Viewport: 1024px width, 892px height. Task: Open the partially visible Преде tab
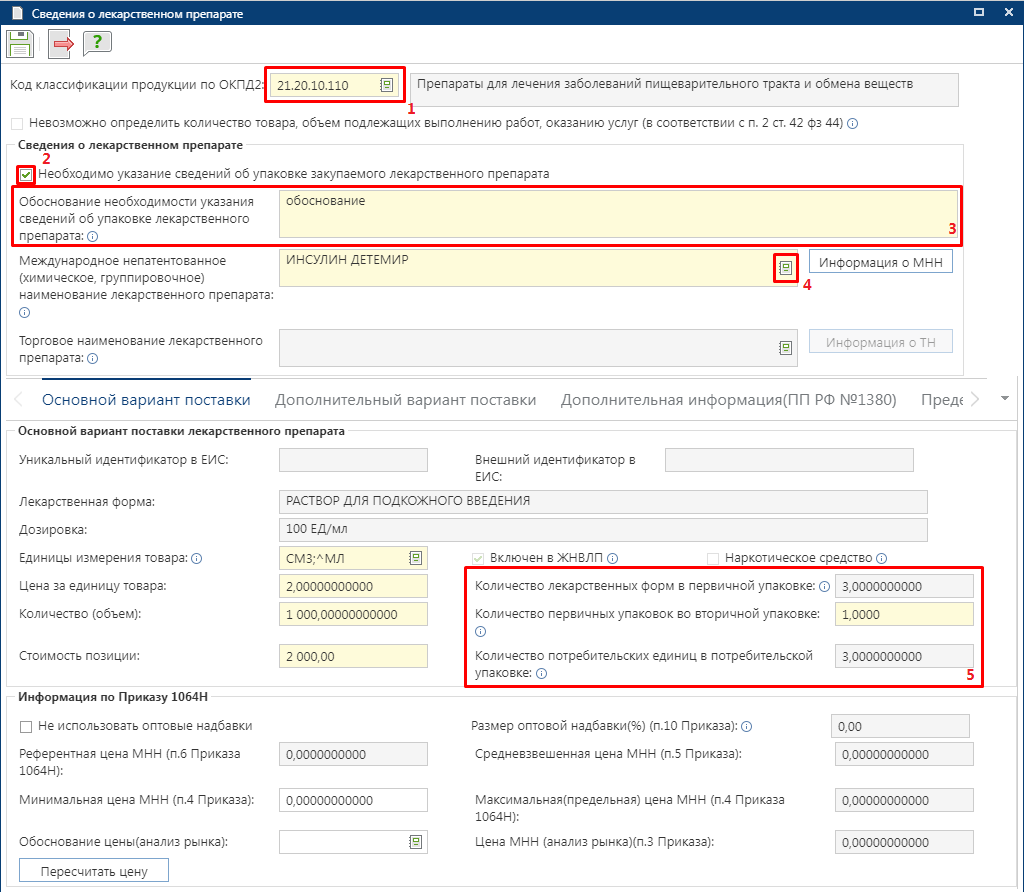942,400
